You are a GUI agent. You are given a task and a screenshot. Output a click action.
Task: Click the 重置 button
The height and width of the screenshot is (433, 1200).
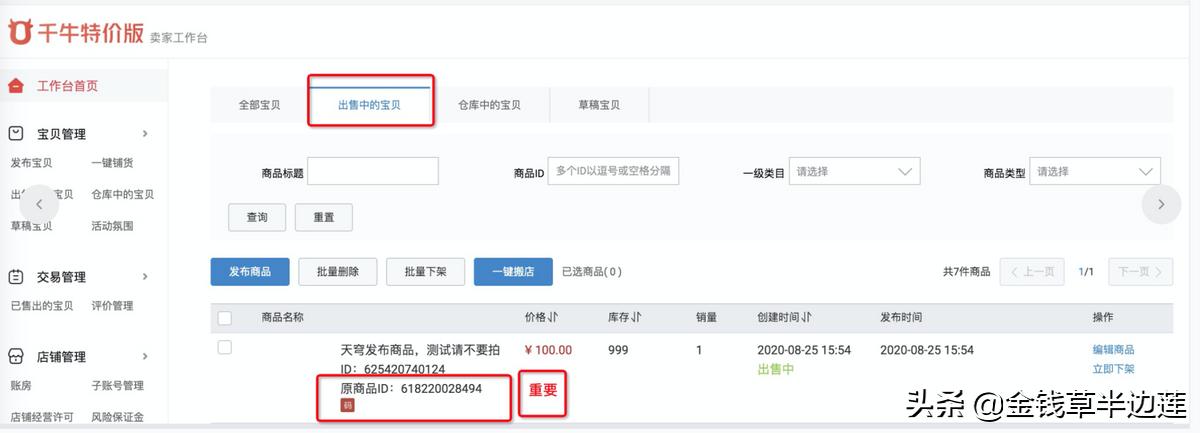pos(324,217)
